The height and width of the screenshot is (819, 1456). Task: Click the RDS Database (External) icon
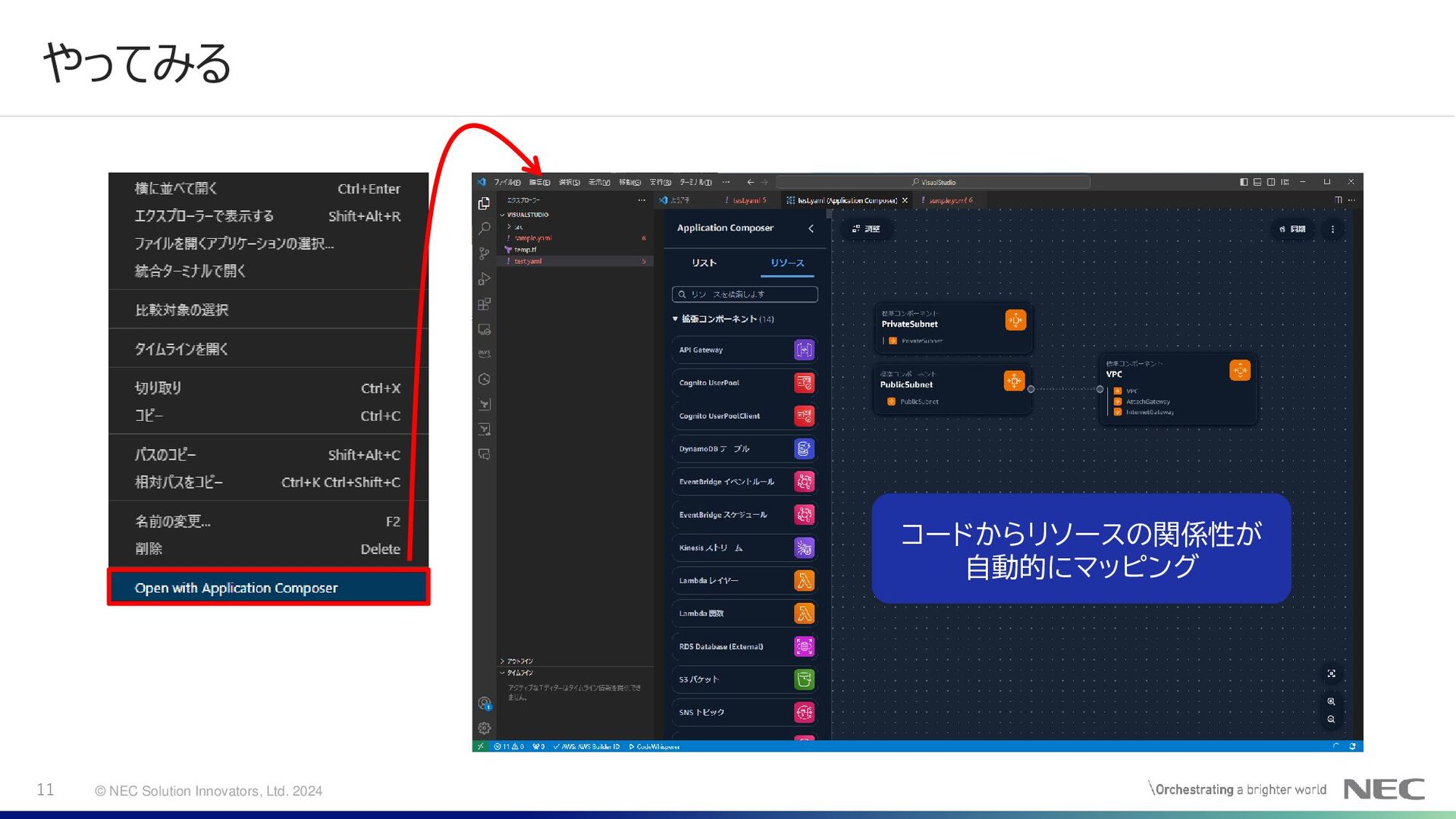coord(804,646)
